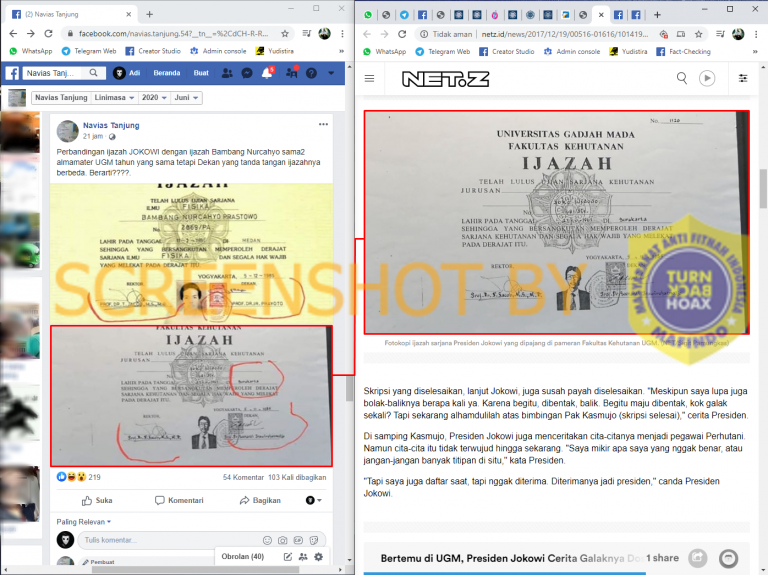Open the Navias Tanjung profile link on the post
768x575 pixels.
111,125
